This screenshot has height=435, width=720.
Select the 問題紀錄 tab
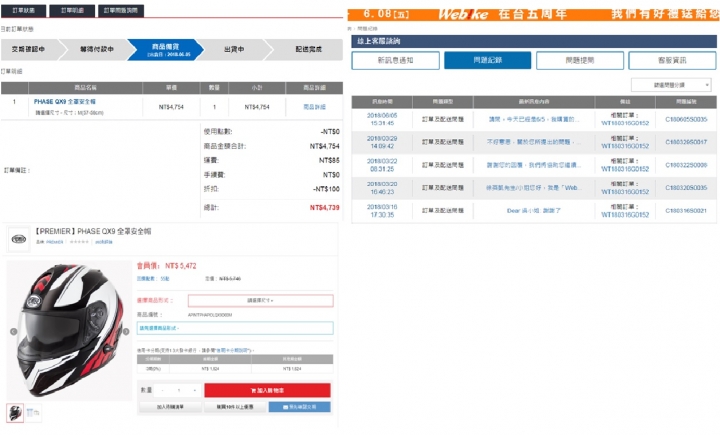click(x=488, y=60)
